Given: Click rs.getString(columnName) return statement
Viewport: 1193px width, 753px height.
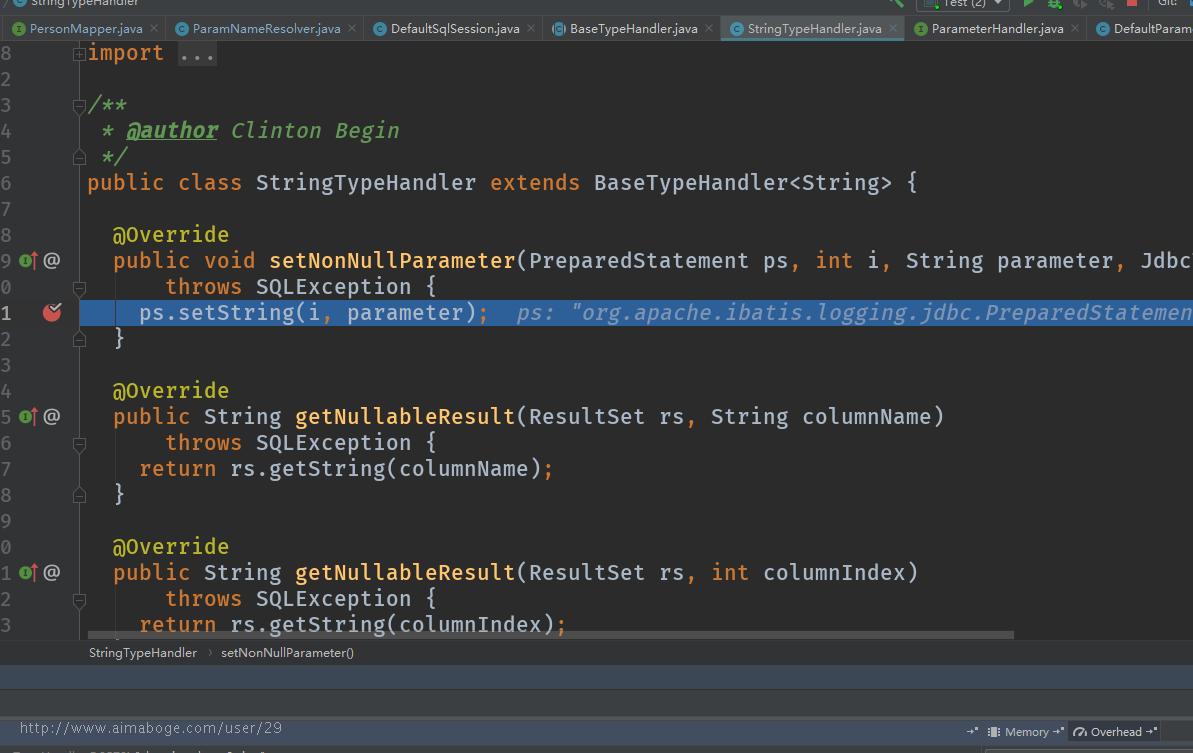Looking at the screenshot, I should 346,469.
